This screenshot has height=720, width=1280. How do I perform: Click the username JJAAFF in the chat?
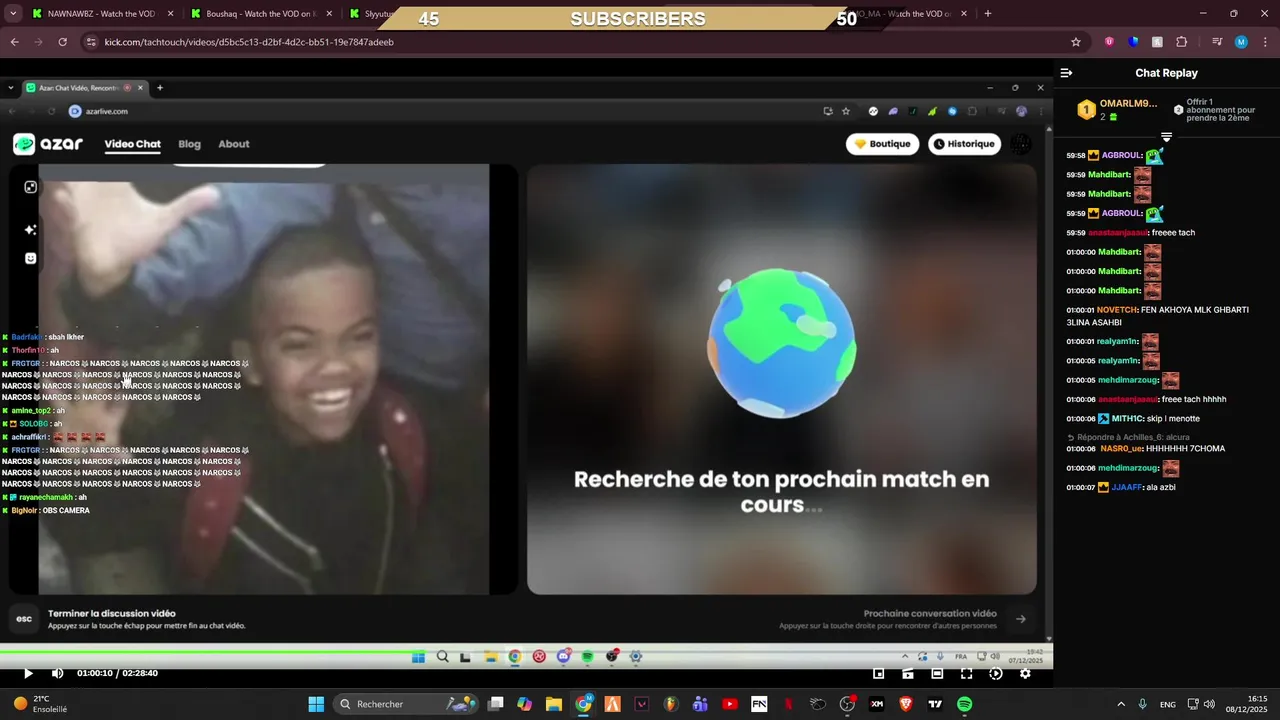coord(1126,487)
